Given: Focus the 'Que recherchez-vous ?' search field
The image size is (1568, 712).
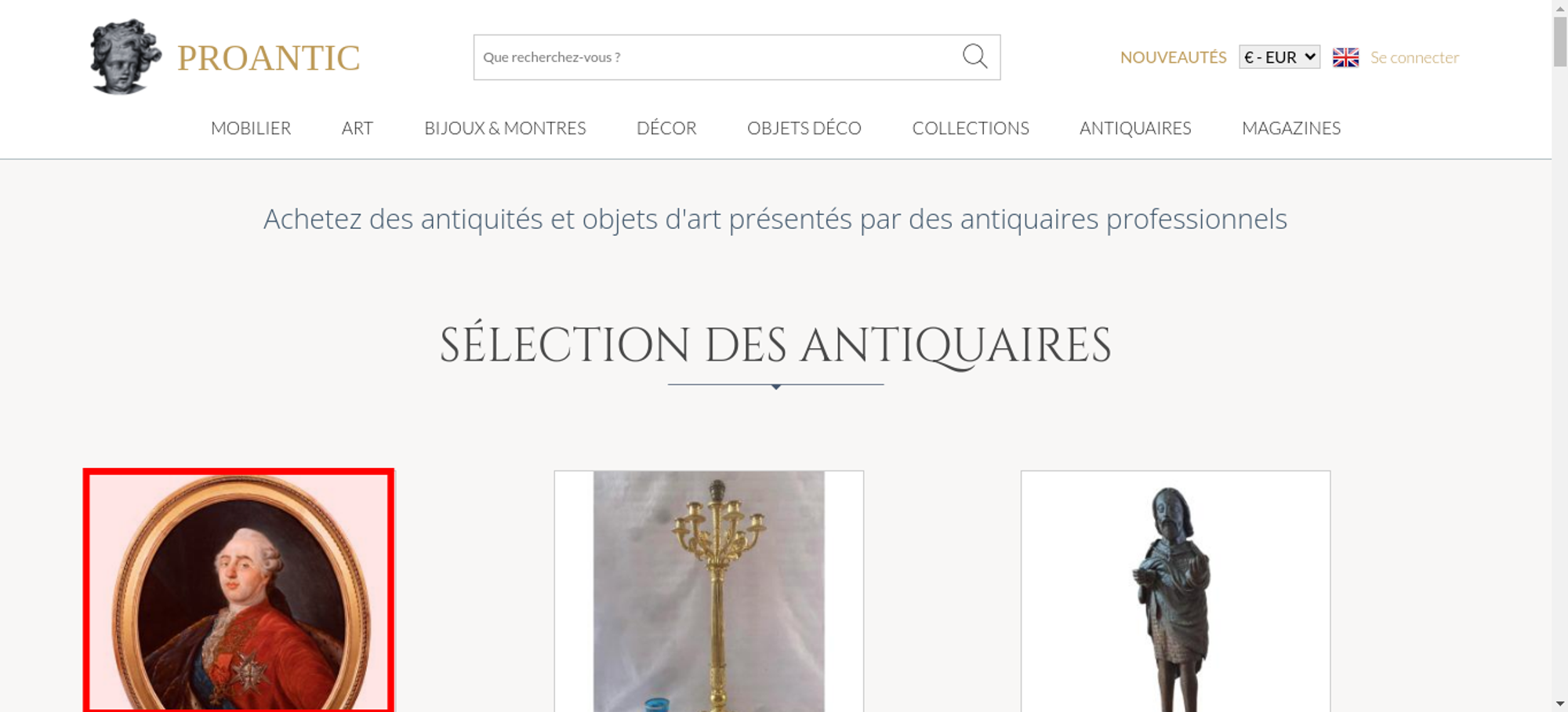Looking at the screenshot, I should pyautogui.click(x=717, y=57).
